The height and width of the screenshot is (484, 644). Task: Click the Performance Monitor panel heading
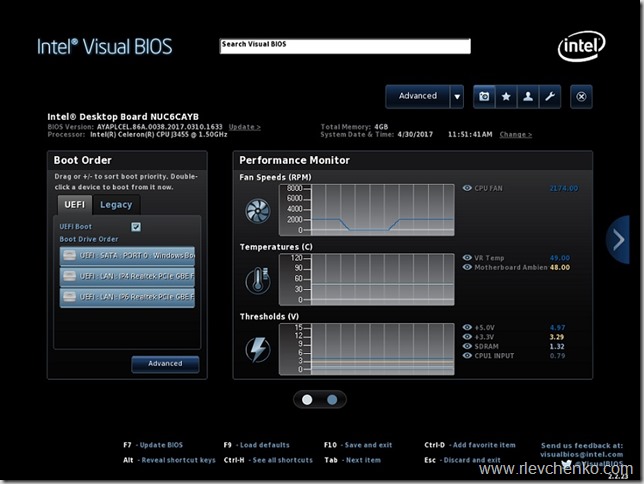tap(294, 160)
